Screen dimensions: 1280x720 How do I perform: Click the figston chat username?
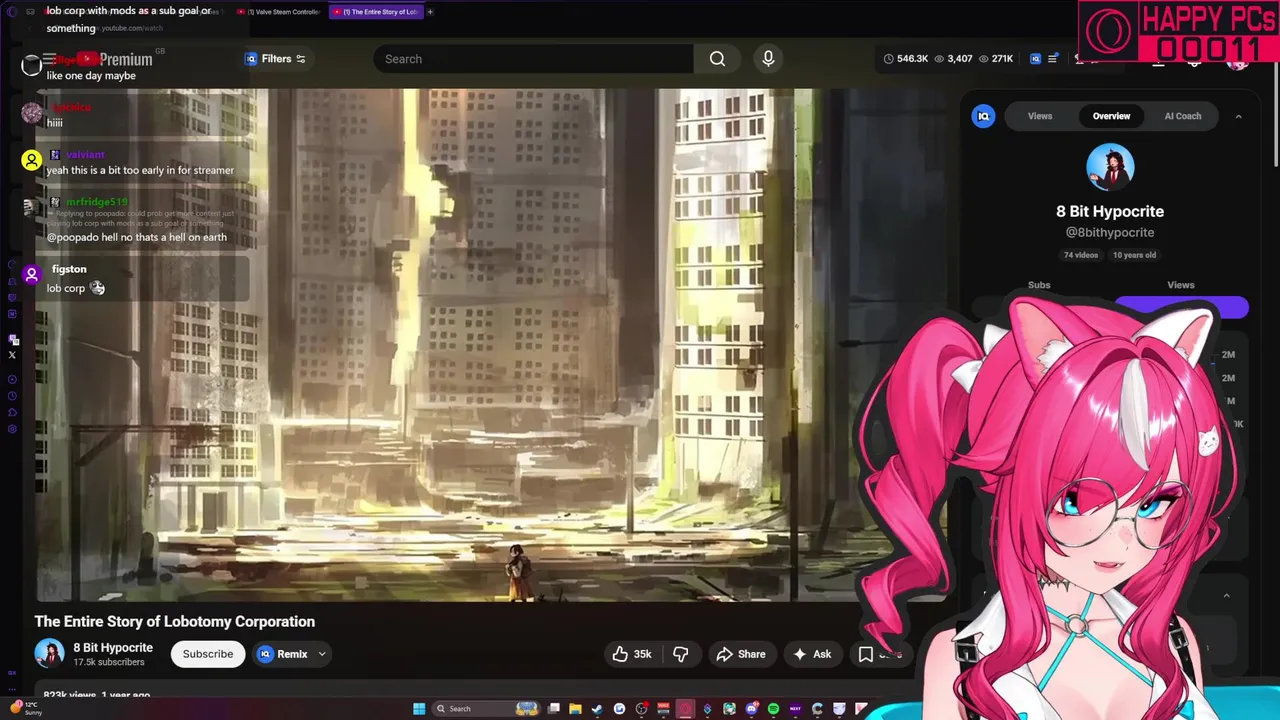(69, 269)
